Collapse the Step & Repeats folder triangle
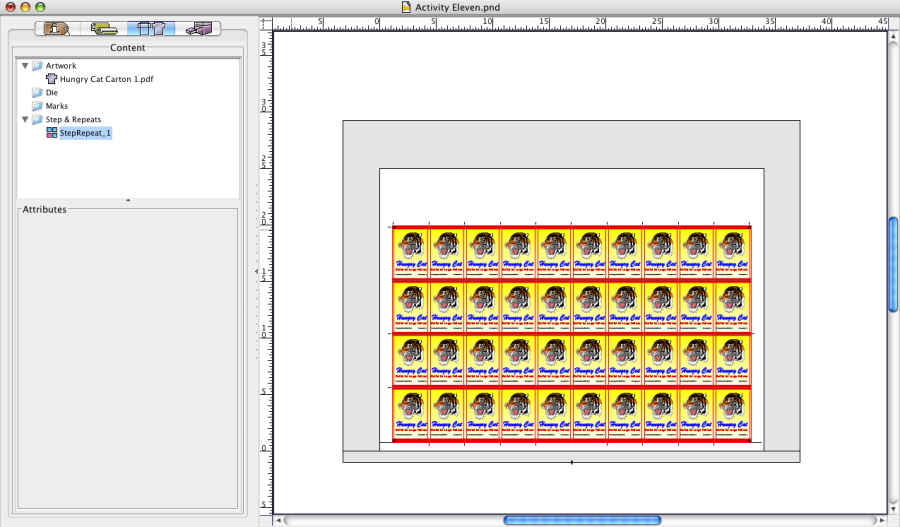 tap(25, 119)
